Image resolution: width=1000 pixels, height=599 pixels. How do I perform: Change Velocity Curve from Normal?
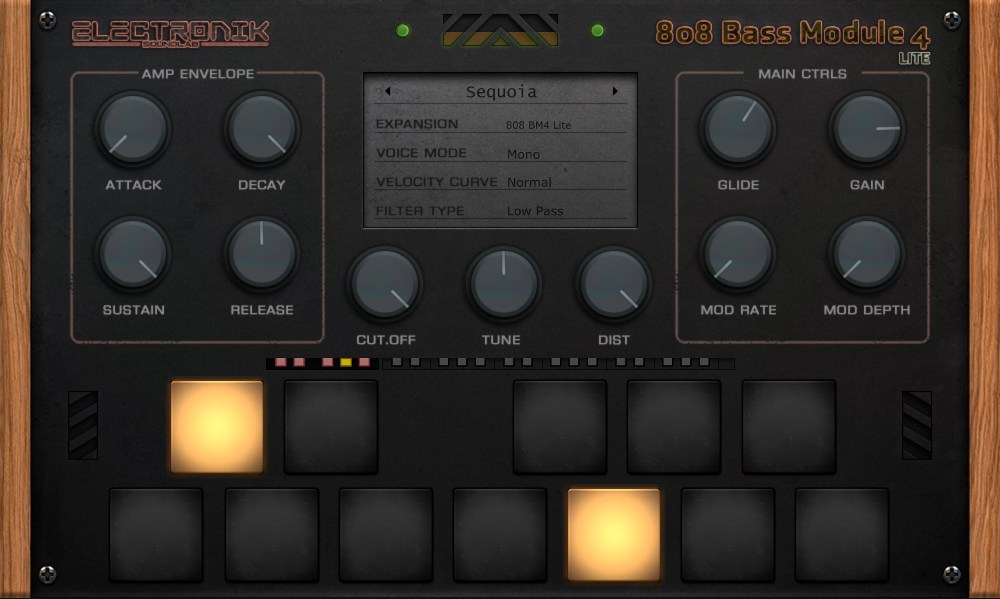[x=530, y=183]
